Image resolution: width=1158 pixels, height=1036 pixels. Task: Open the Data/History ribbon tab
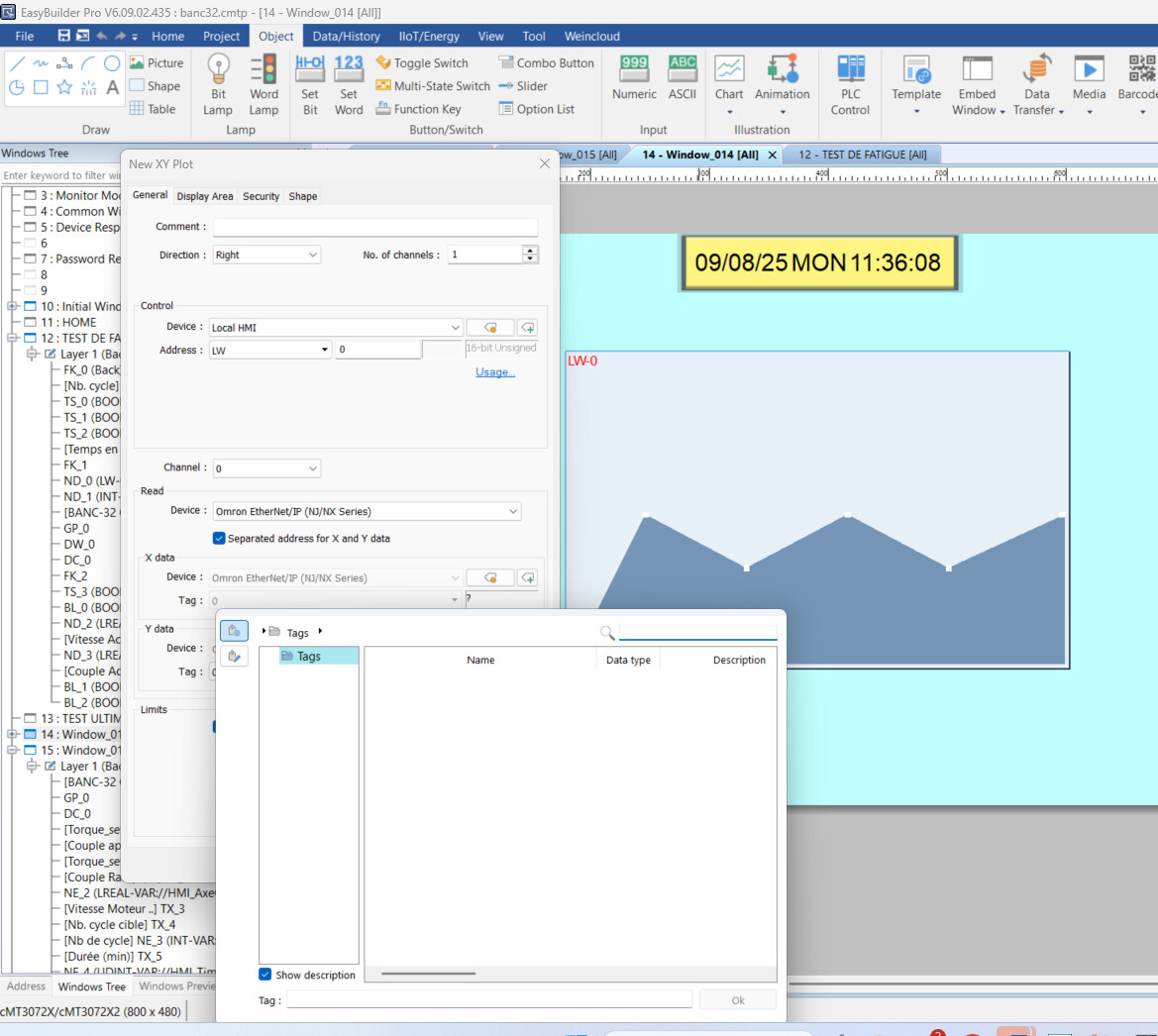346,36
